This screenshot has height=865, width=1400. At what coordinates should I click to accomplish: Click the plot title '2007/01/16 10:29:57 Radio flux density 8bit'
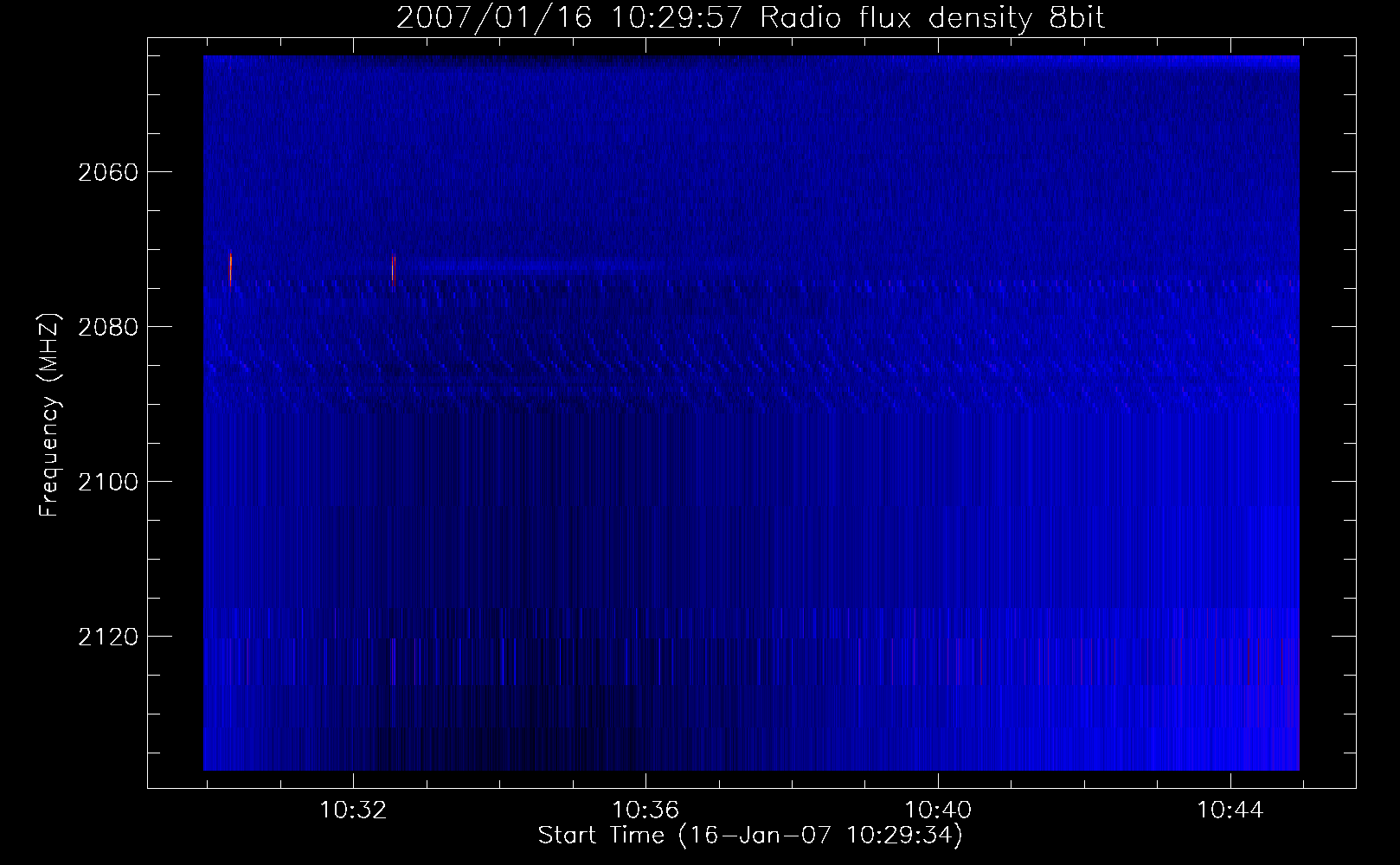tap(751, 18)
